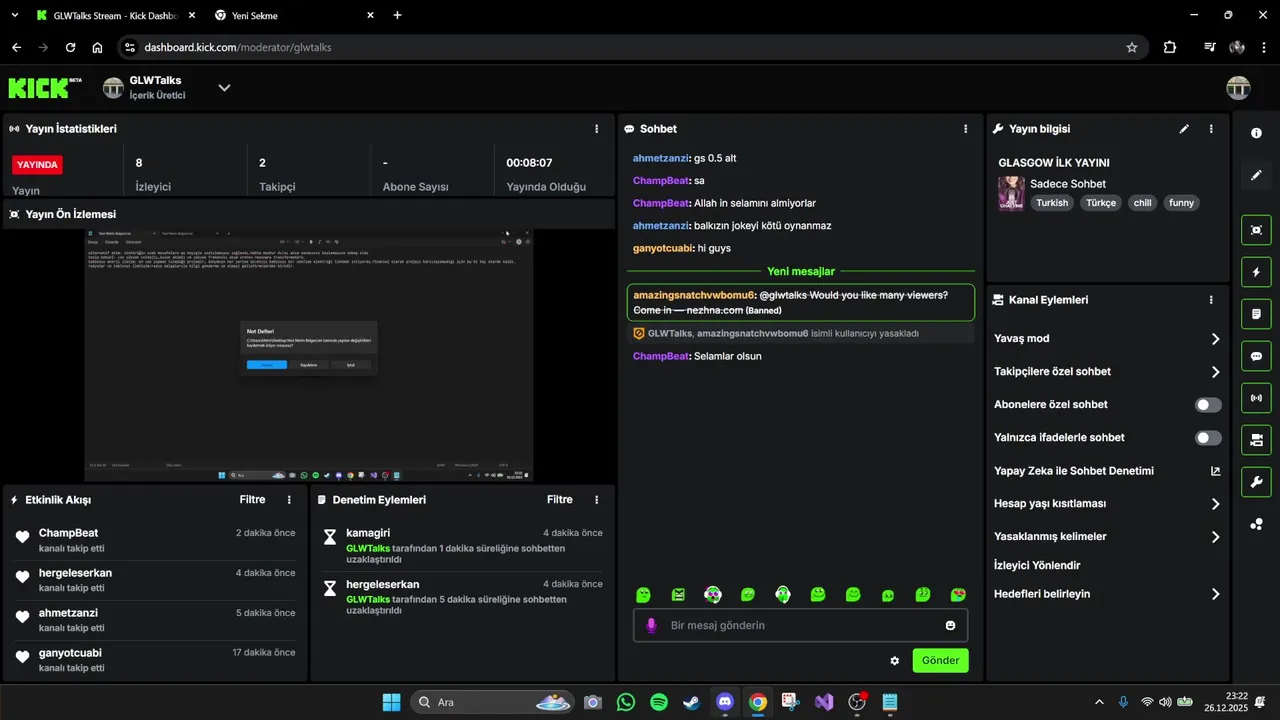The width and height of the screenshot is (1280, 720).
Task: Open Filtre in Denetim Eylemleri panel
Action: click(x=560, y=499)
